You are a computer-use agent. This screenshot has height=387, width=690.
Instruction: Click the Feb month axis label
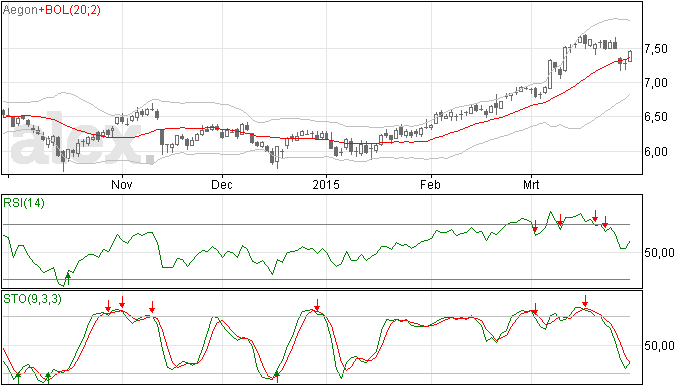430,184
